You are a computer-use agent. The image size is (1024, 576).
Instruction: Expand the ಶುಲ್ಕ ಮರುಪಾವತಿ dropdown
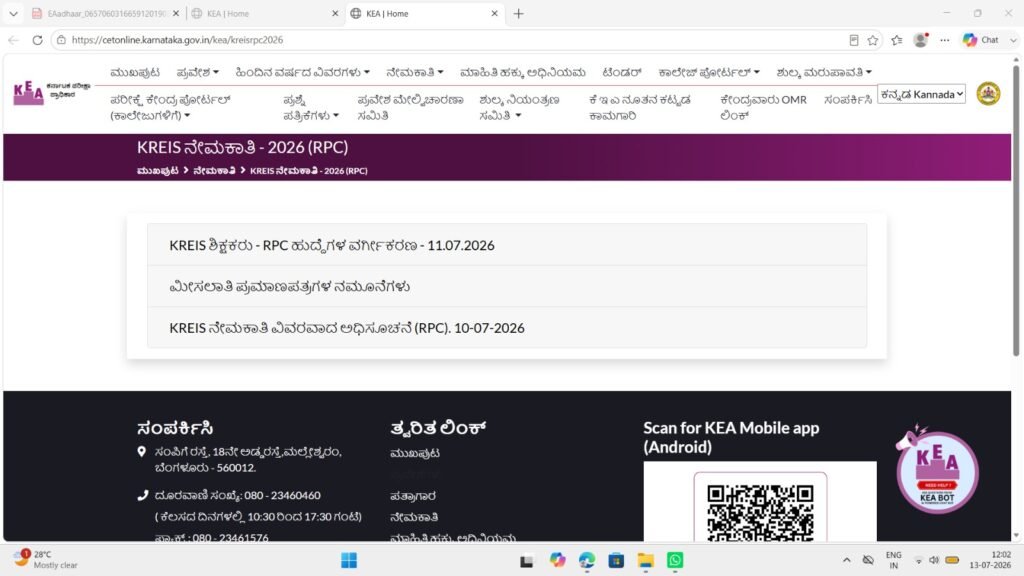coord(824,72)
